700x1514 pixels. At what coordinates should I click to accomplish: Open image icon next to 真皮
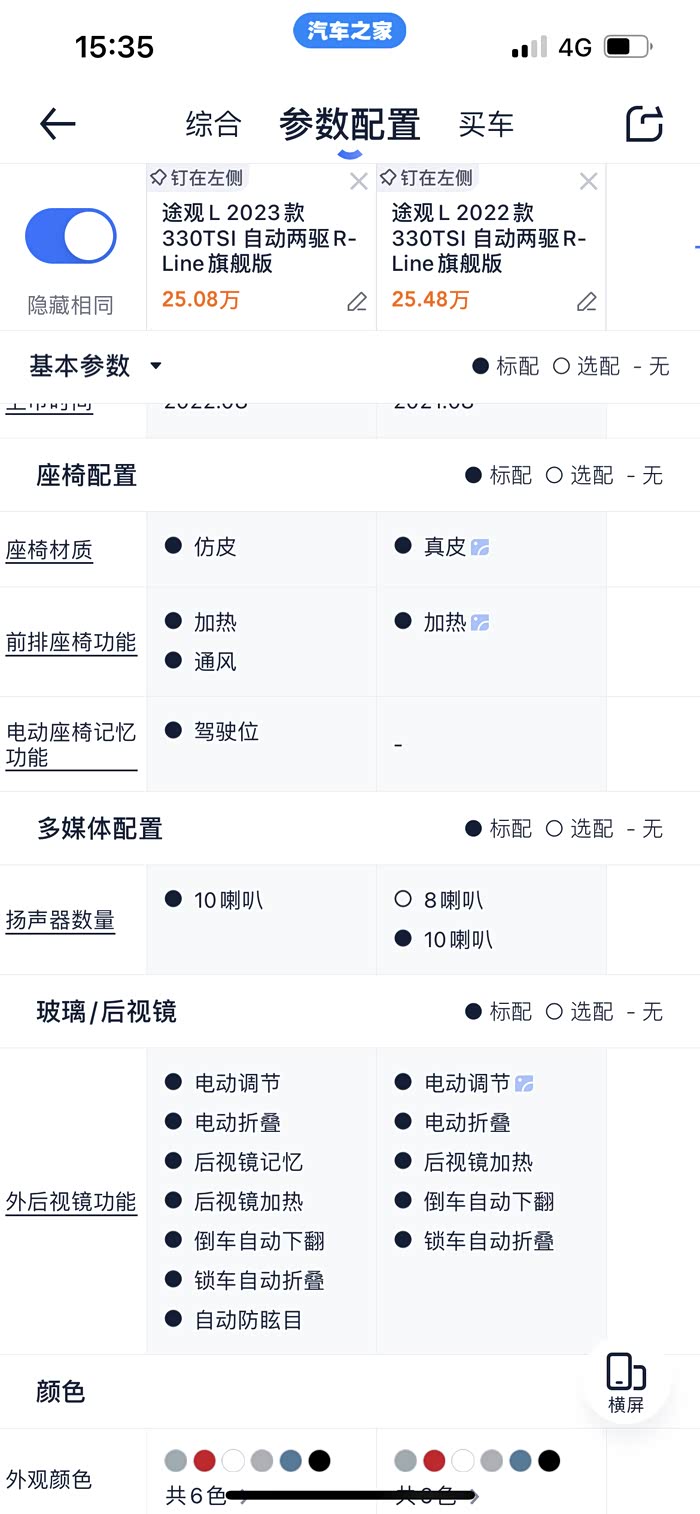coord(480,547)
